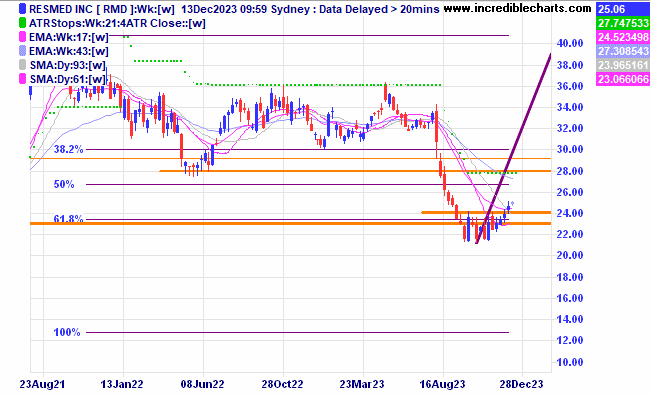Click the orange support line at 28.00
This screenshot has width=651, height=395.
coord(355,171)
